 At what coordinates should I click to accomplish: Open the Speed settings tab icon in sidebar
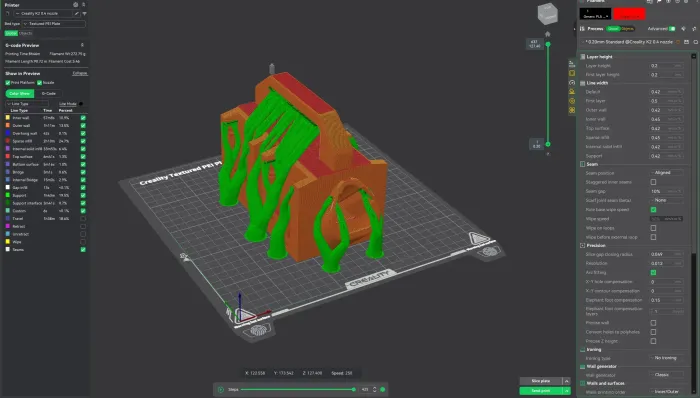click(572, 83)
